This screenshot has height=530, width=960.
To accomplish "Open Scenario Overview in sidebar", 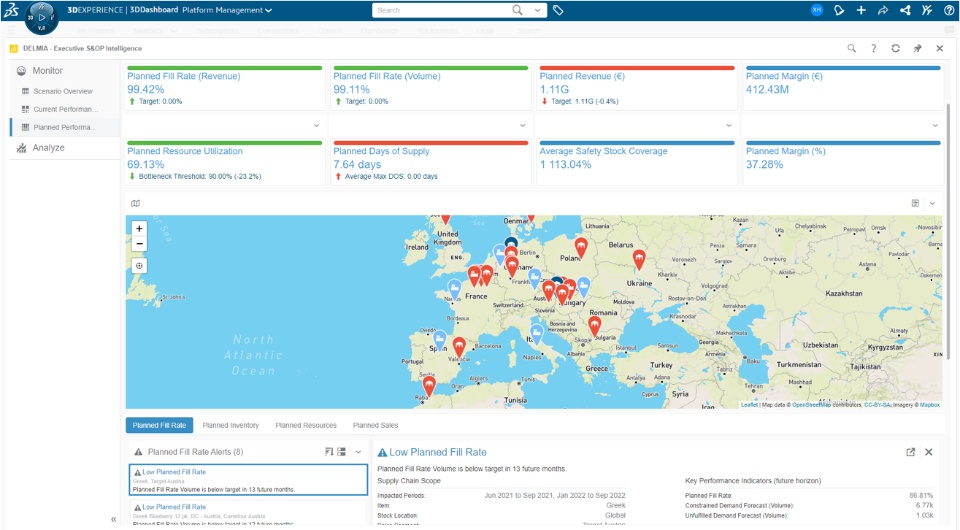I will 62,91.
